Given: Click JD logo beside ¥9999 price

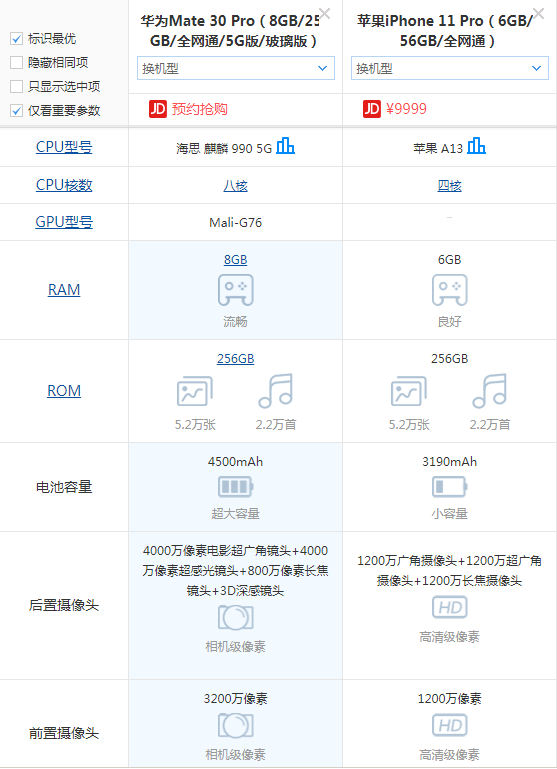Looking at the screenshot, I should pos(372,109).
